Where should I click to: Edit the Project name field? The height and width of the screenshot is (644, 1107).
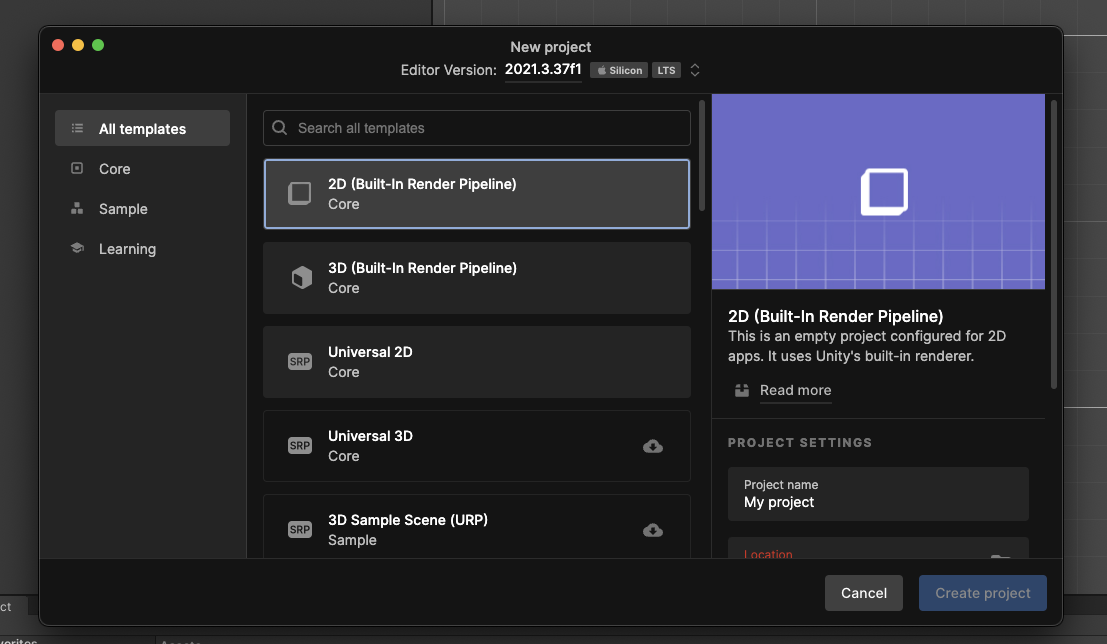click(878, 494)
